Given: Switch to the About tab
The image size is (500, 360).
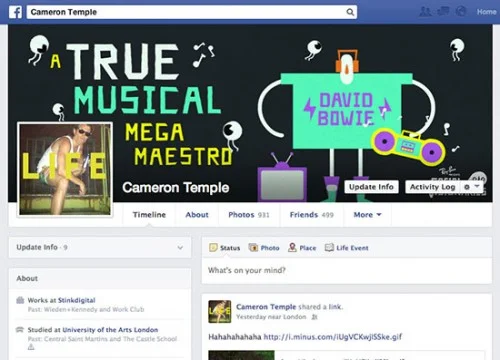Looking at the screenshot, I should (197, 215).
